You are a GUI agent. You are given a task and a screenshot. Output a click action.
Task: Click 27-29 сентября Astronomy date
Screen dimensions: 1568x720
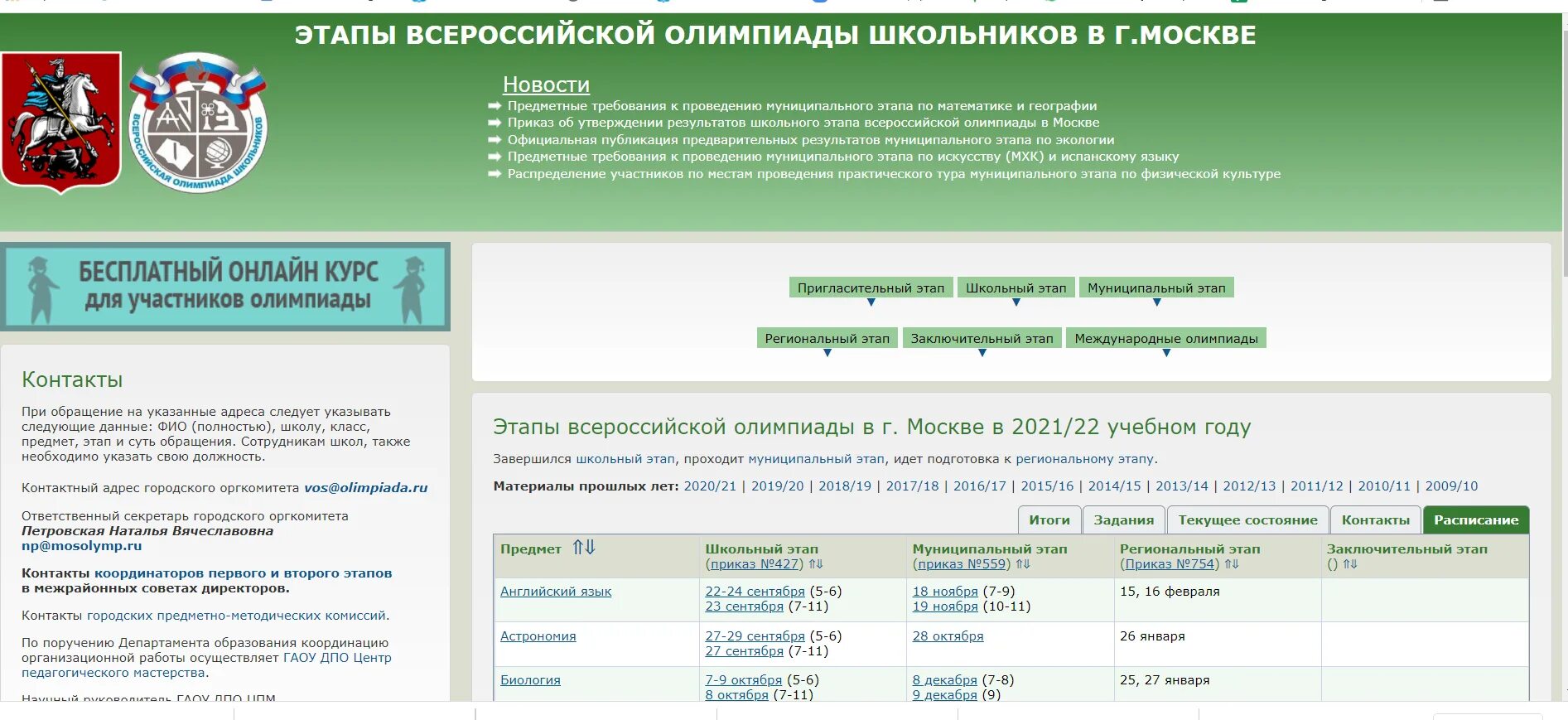click(755, 636)
